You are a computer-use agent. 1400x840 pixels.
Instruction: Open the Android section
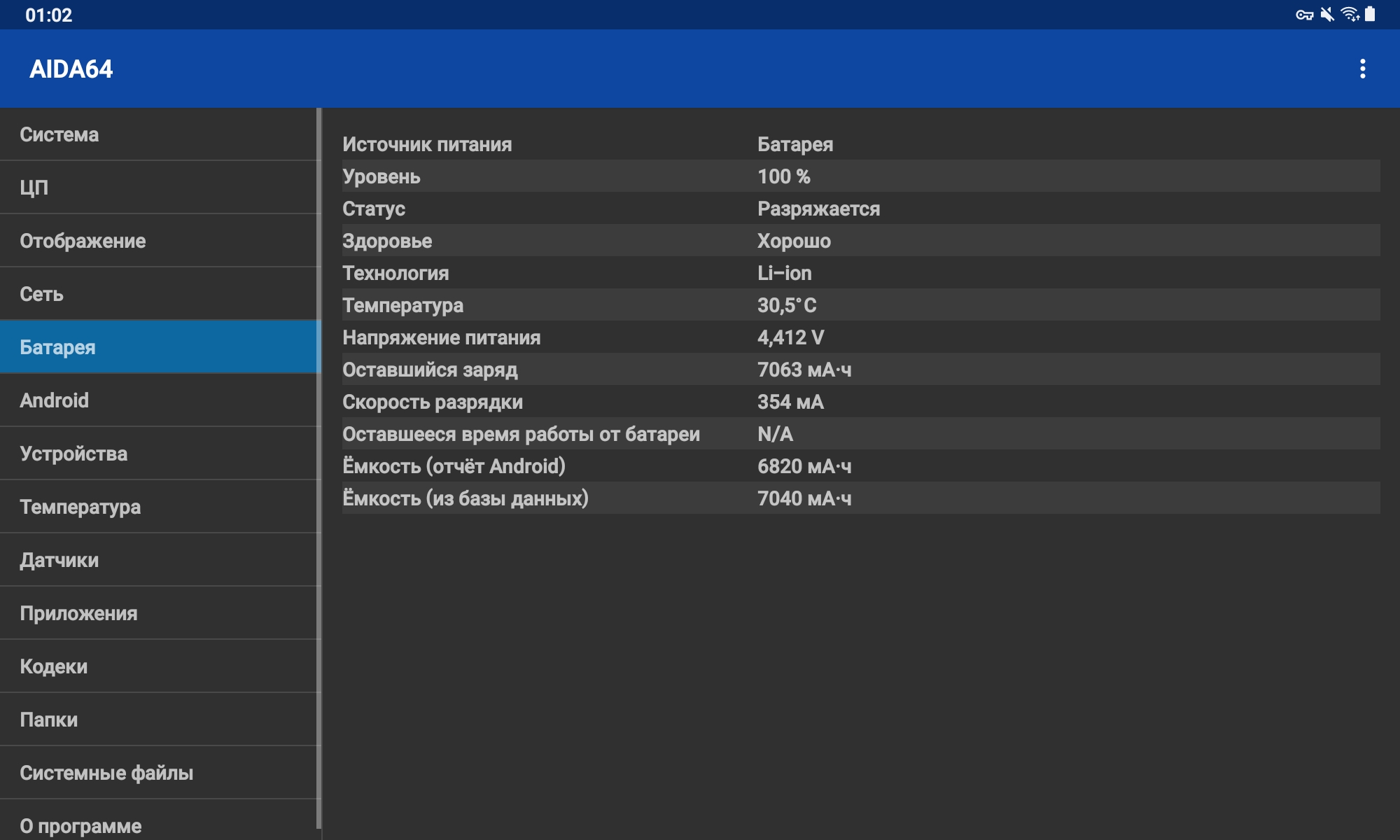point(160,400)
